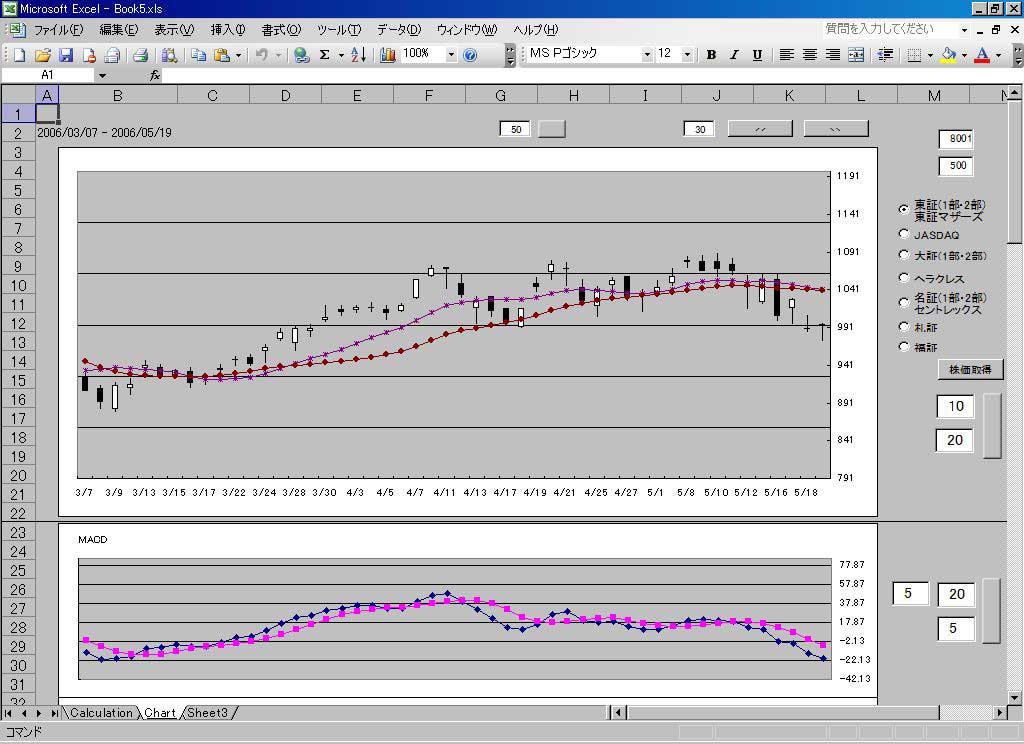
Task: Launch the Chart Wizard icon
Action: 388,55
